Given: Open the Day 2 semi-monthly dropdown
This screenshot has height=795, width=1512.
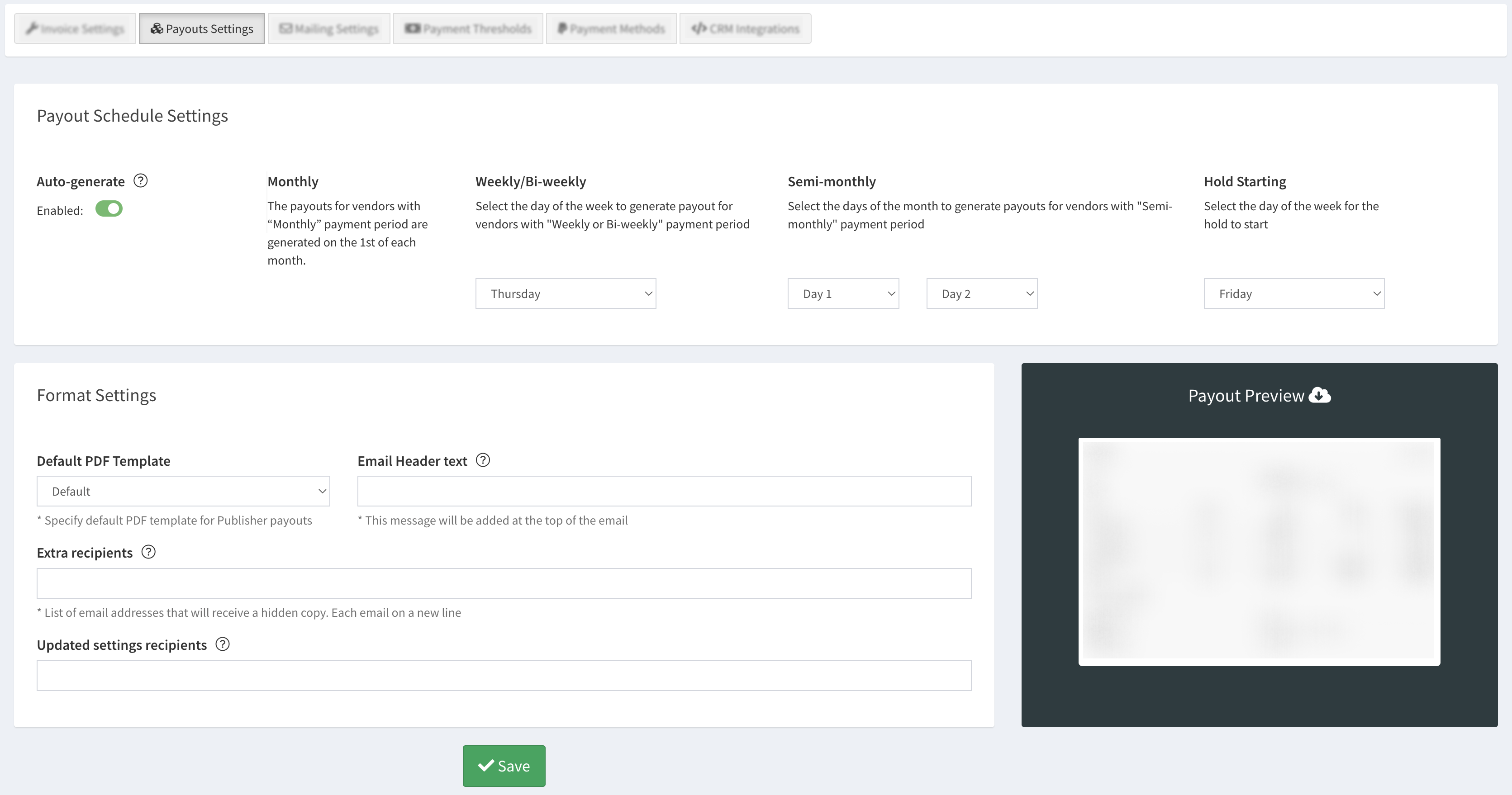Looking at the screenshot, I should 981,293.
